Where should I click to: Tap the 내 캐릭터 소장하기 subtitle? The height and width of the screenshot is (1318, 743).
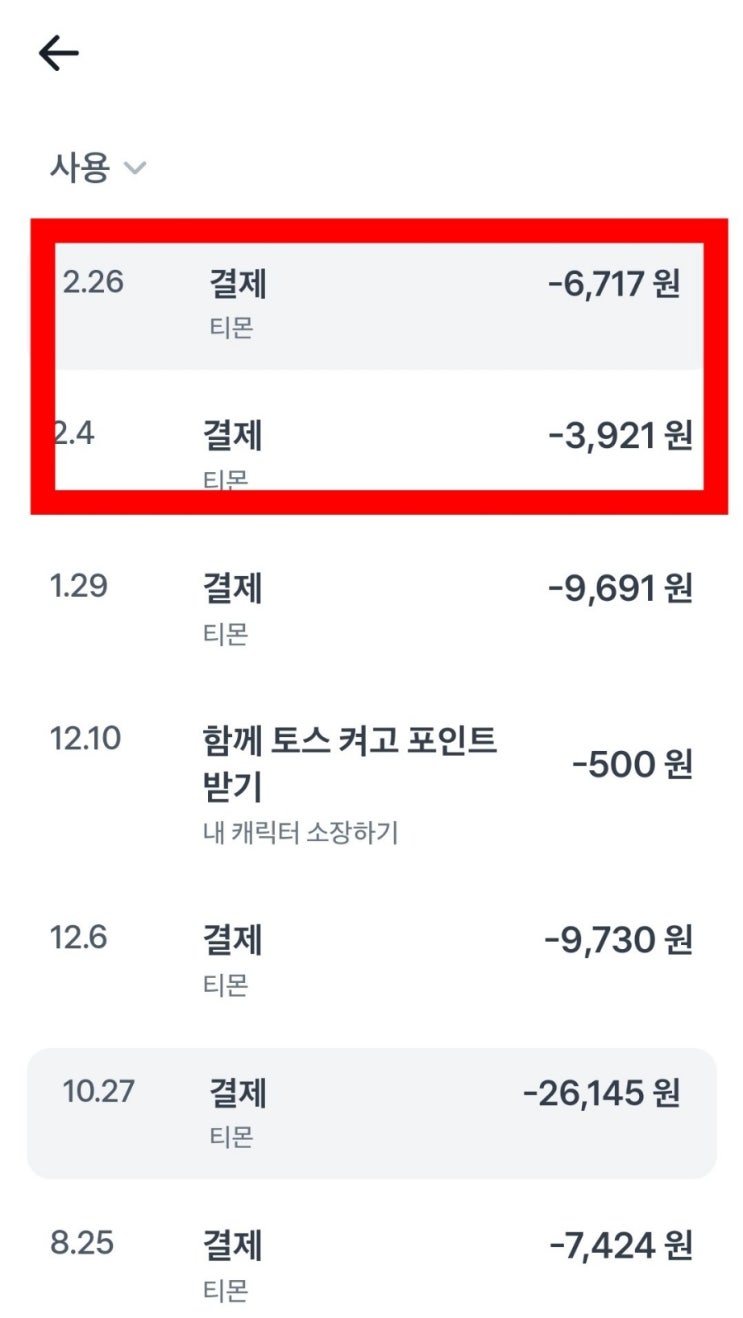coord(300,833)
